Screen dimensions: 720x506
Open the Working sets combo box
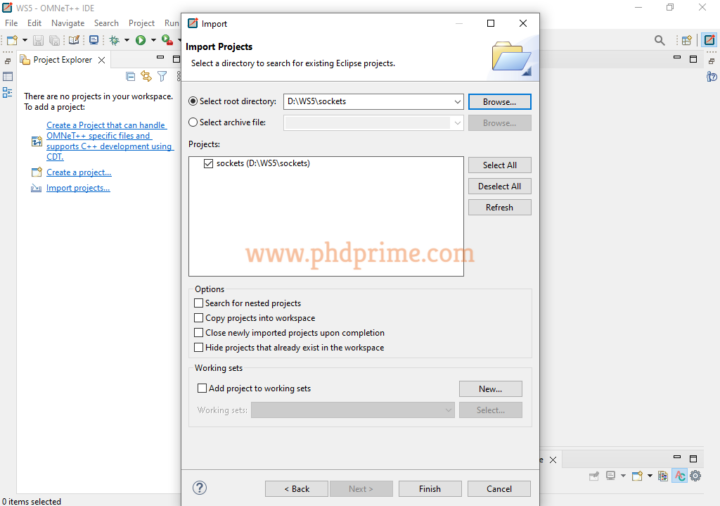point(353,410)
